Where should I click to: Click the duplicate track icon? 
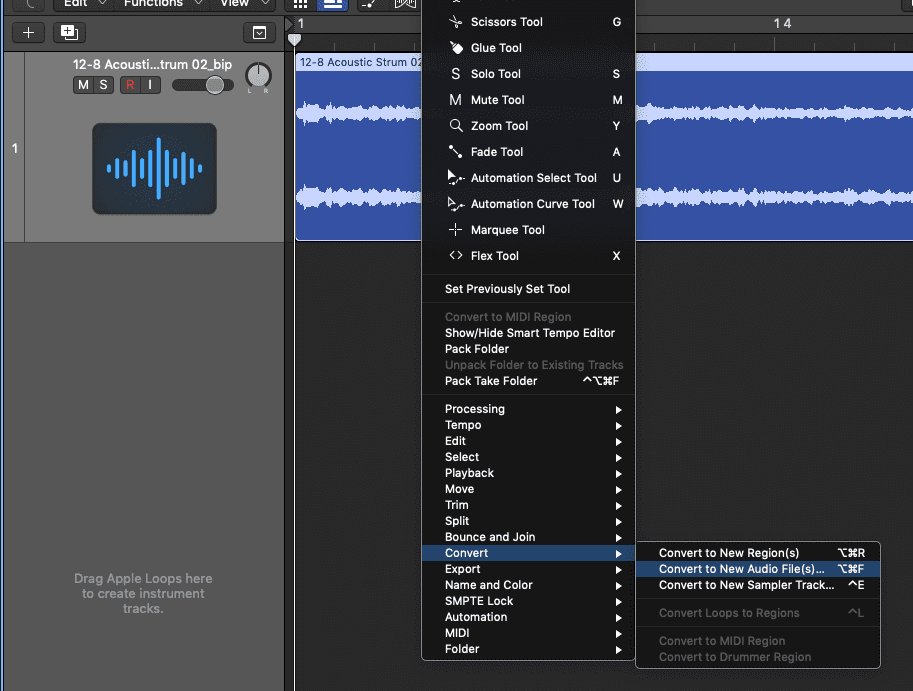tap(69, 33)
